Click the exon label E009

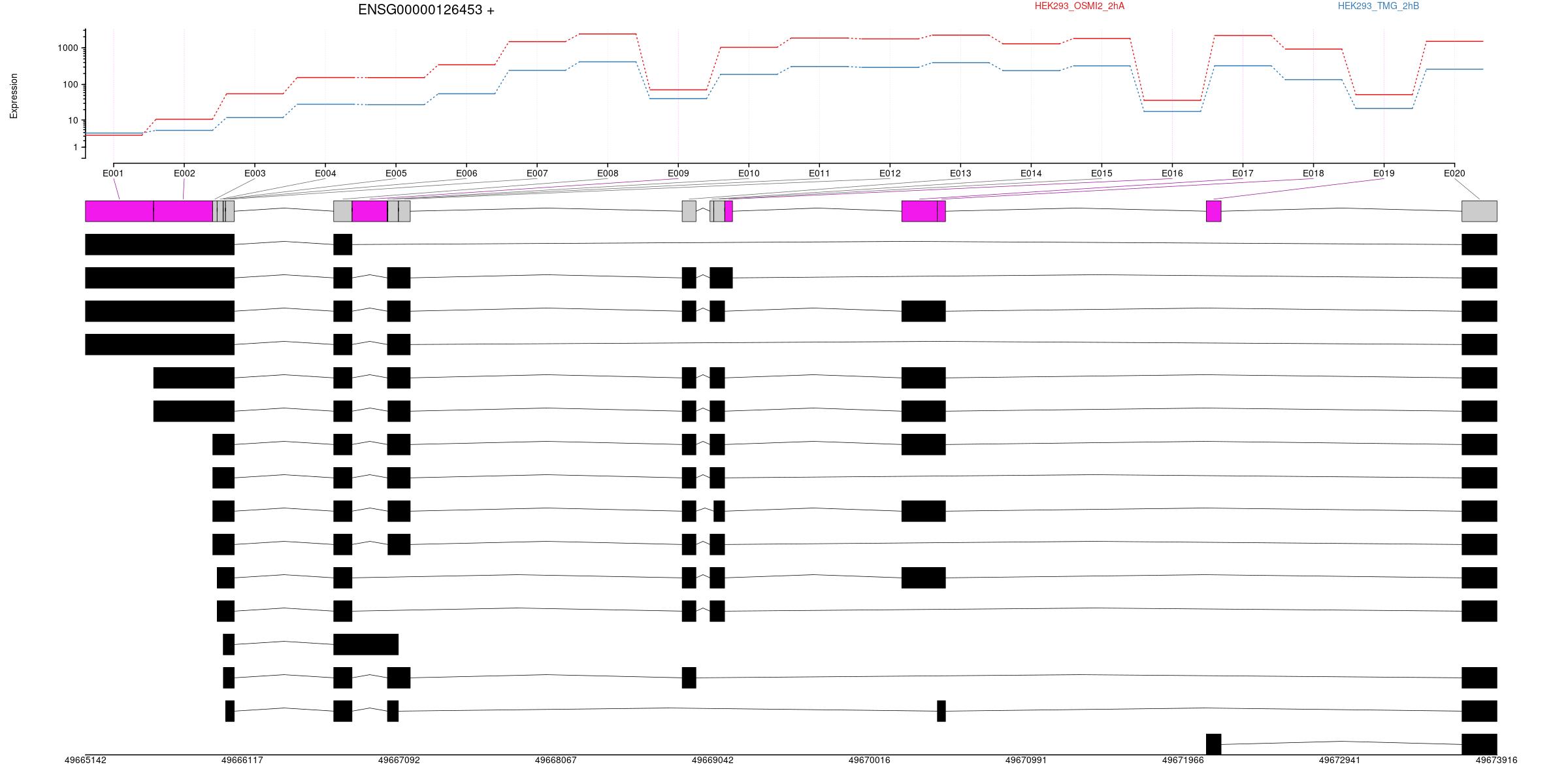coord(678,173)
